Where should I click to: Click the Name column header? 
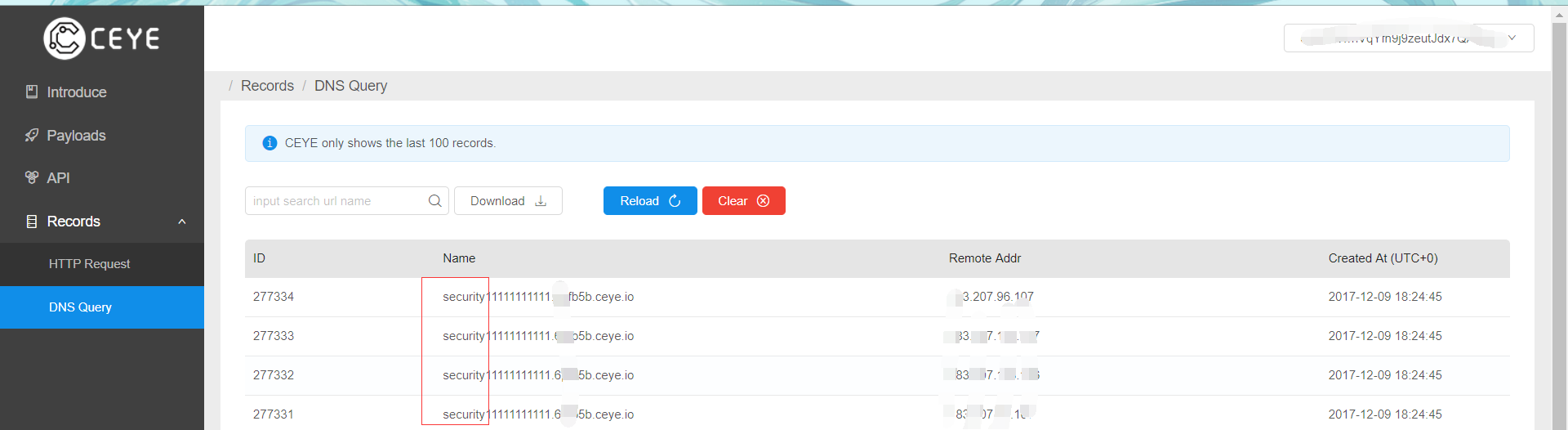459,258
